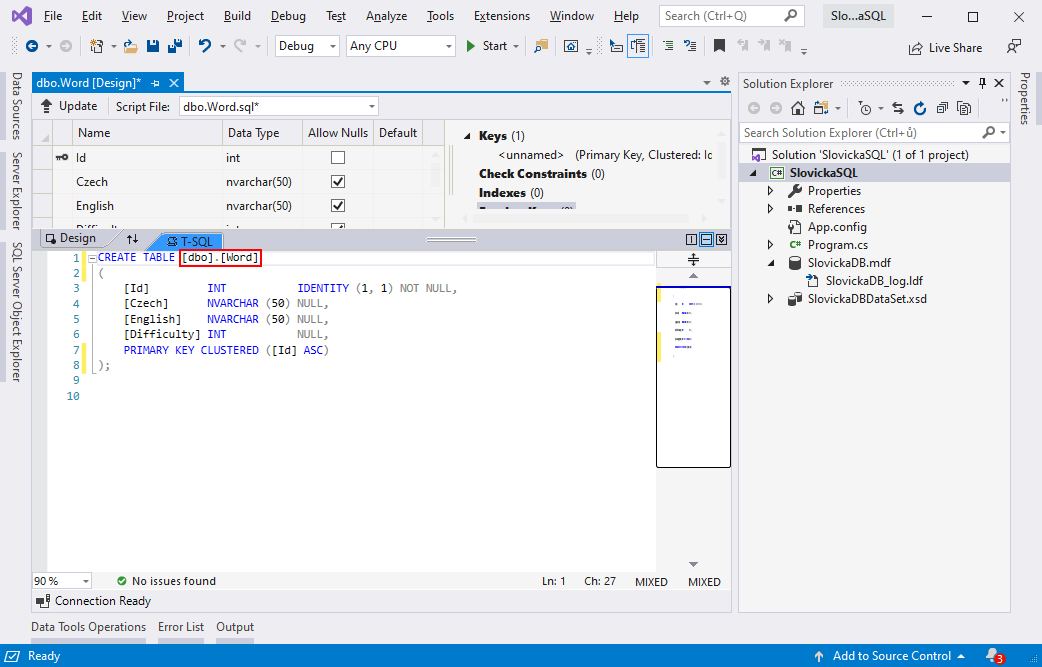Save the current file with the floppy icon
This screenshot has height=667, width=1042.
click(153, 46)
